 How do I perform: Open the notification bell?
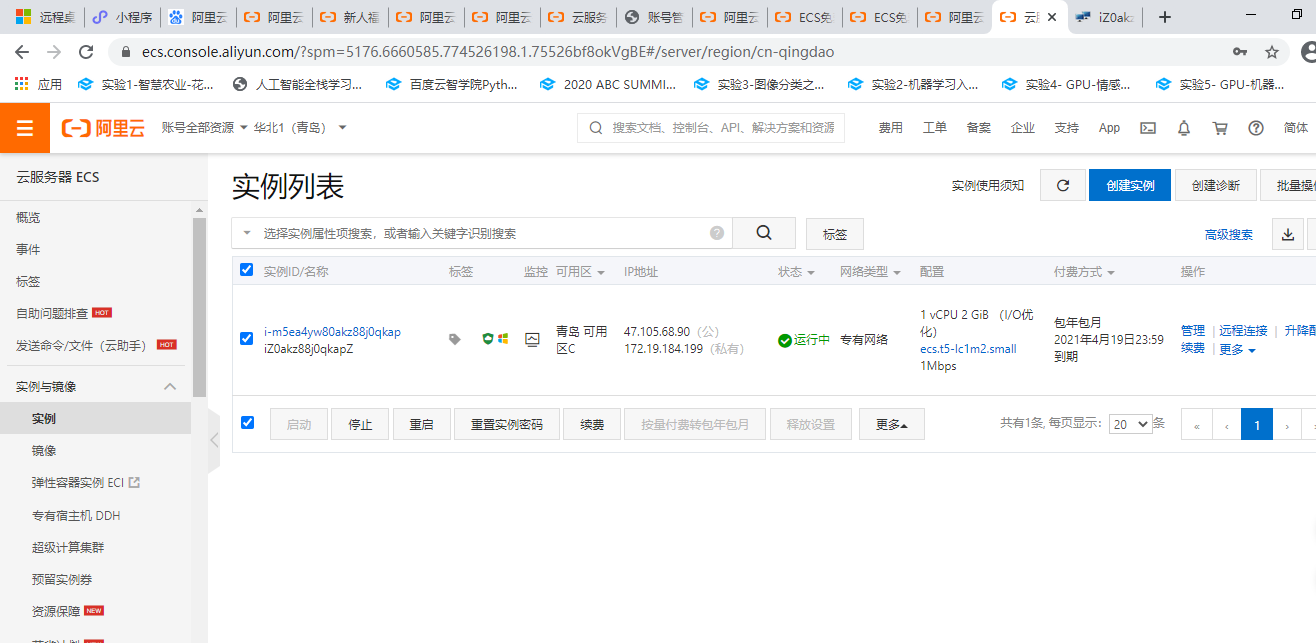(1184, 128)
